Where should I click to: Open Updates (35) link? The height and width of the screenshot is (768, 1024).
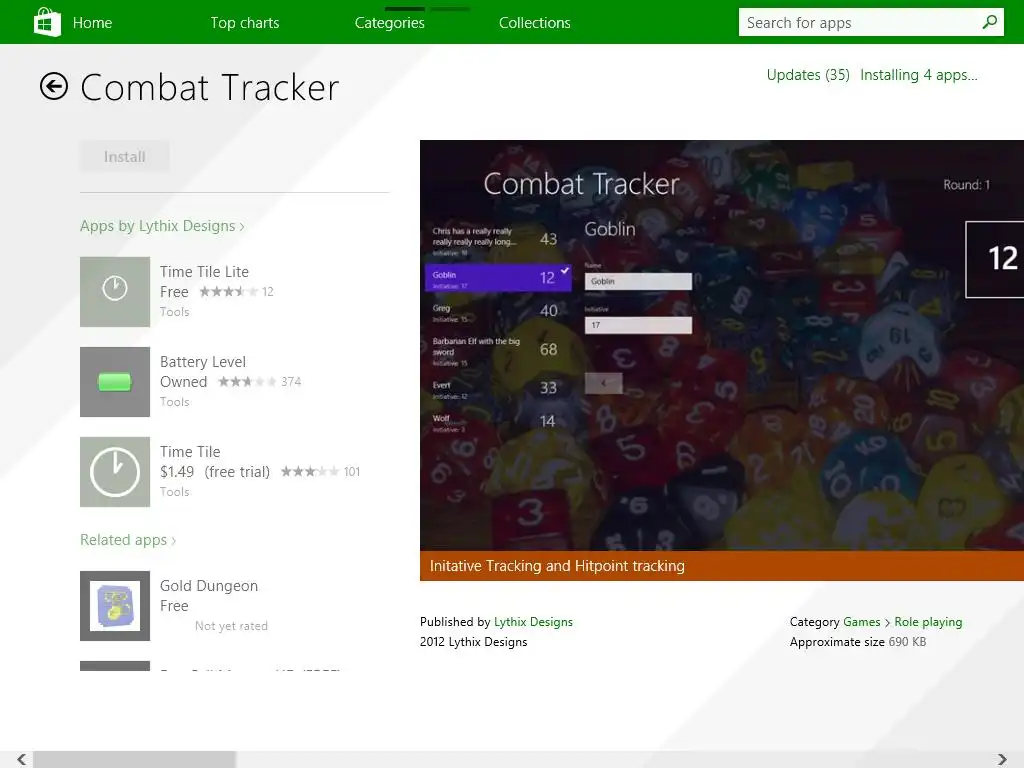pos(808,75)
